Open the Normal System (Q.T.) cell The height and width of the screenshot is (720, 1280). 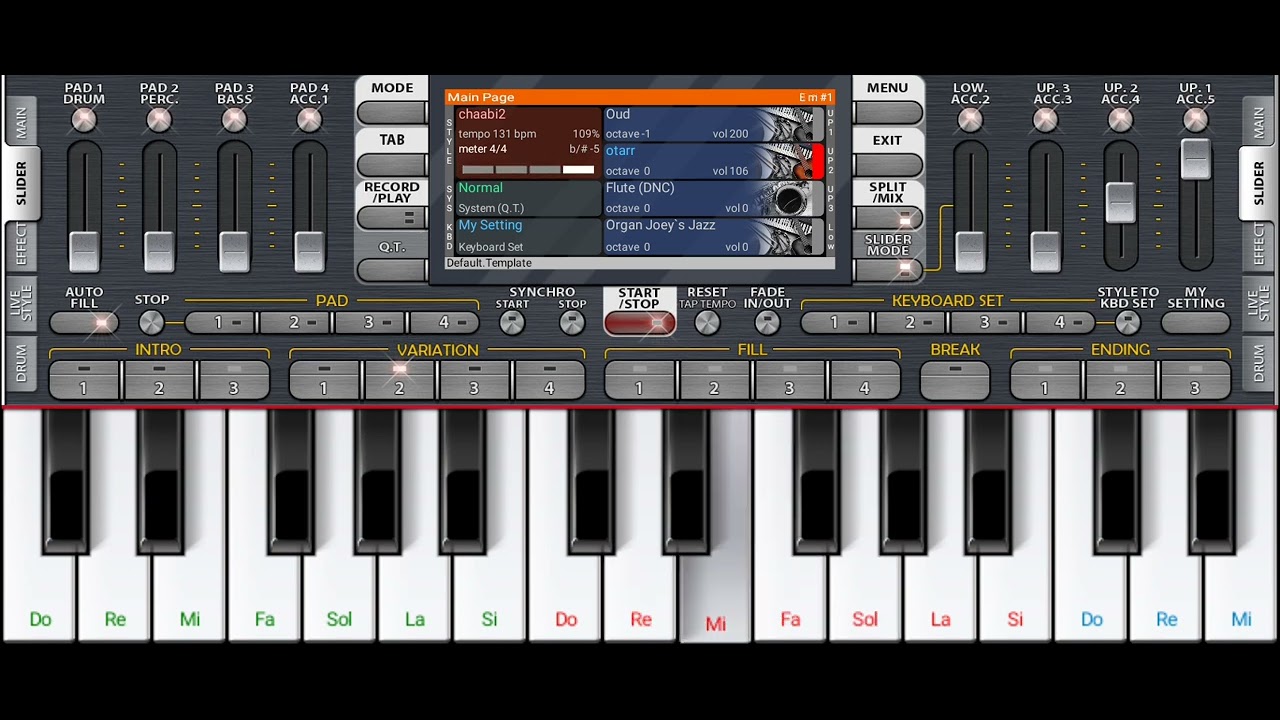529,199
